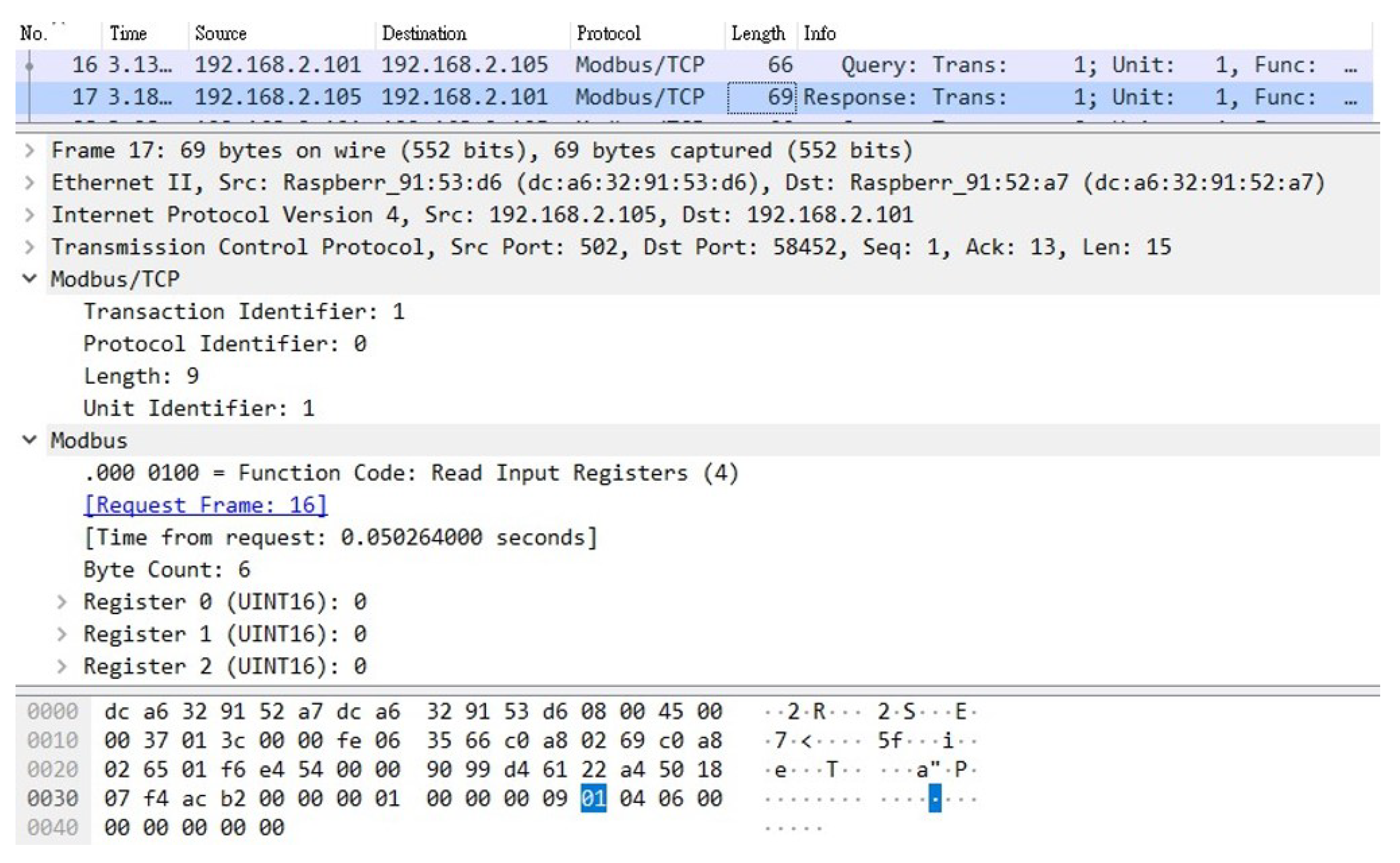
Task: Expand Register 1 (UINT16) entry
Action: pos(62,634)
